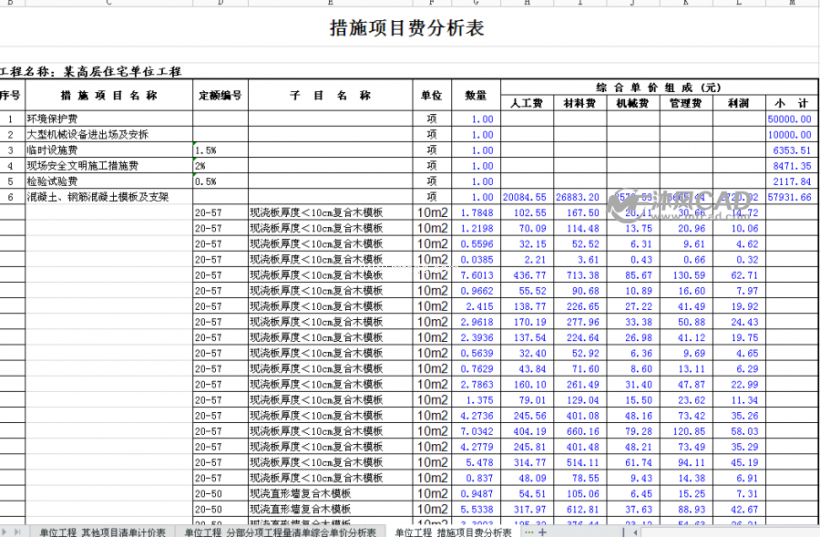The image size is (820, 537).
Task: Click material cost cell 660.16
Action: click(580, 431)
